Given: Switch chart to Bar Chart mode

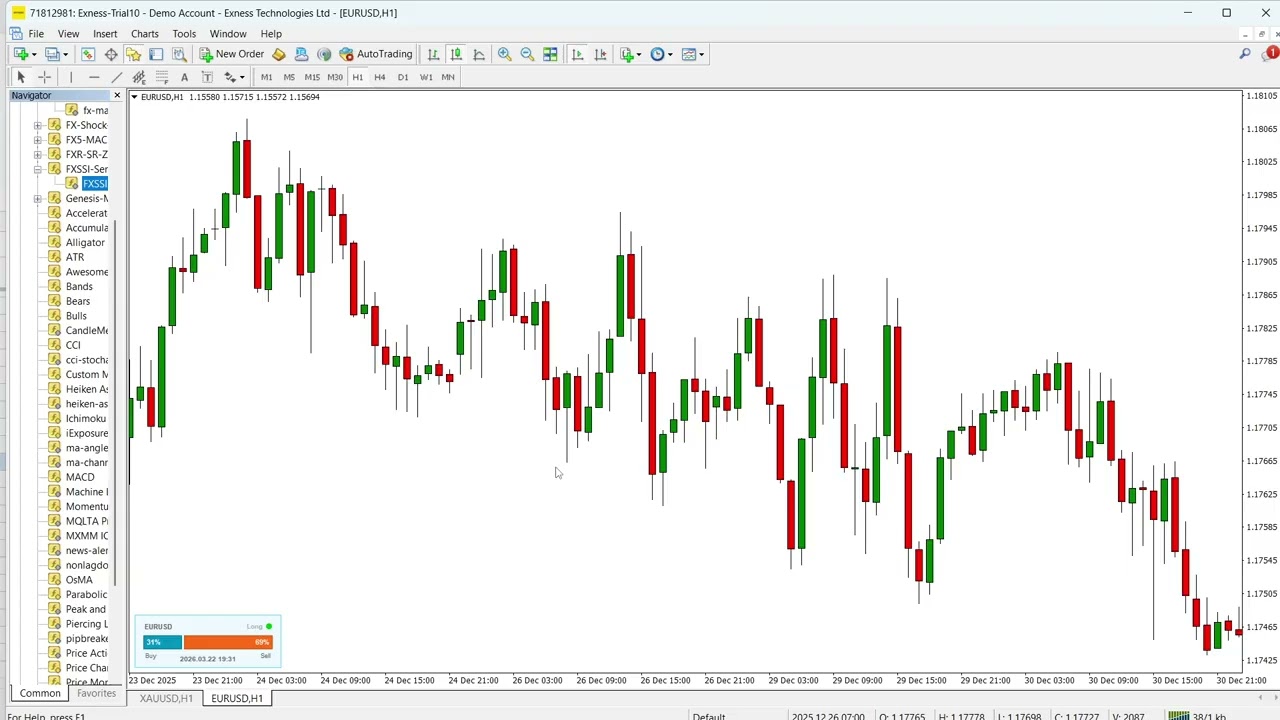Looking at the screenshot, I should 433,54.
